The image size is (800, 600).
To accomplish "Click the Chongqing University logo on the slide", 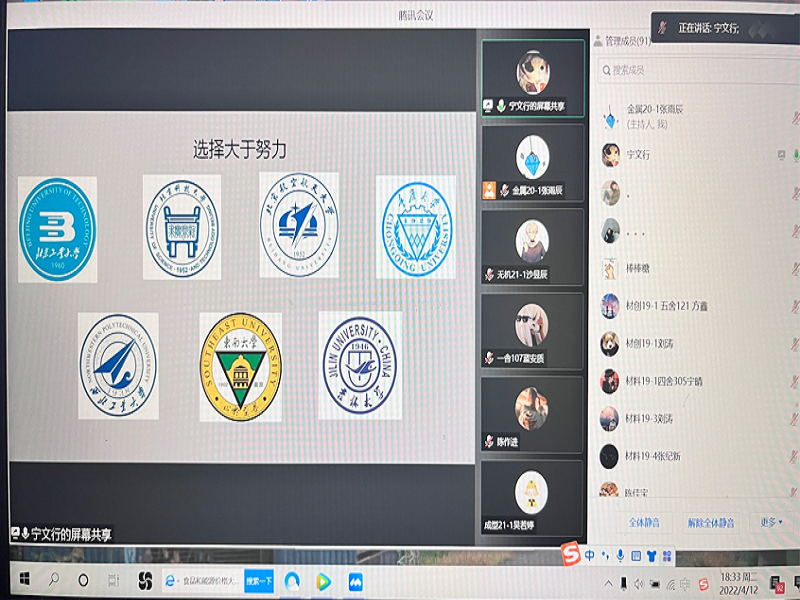I will pyautogui.click(x=416, y=228).
